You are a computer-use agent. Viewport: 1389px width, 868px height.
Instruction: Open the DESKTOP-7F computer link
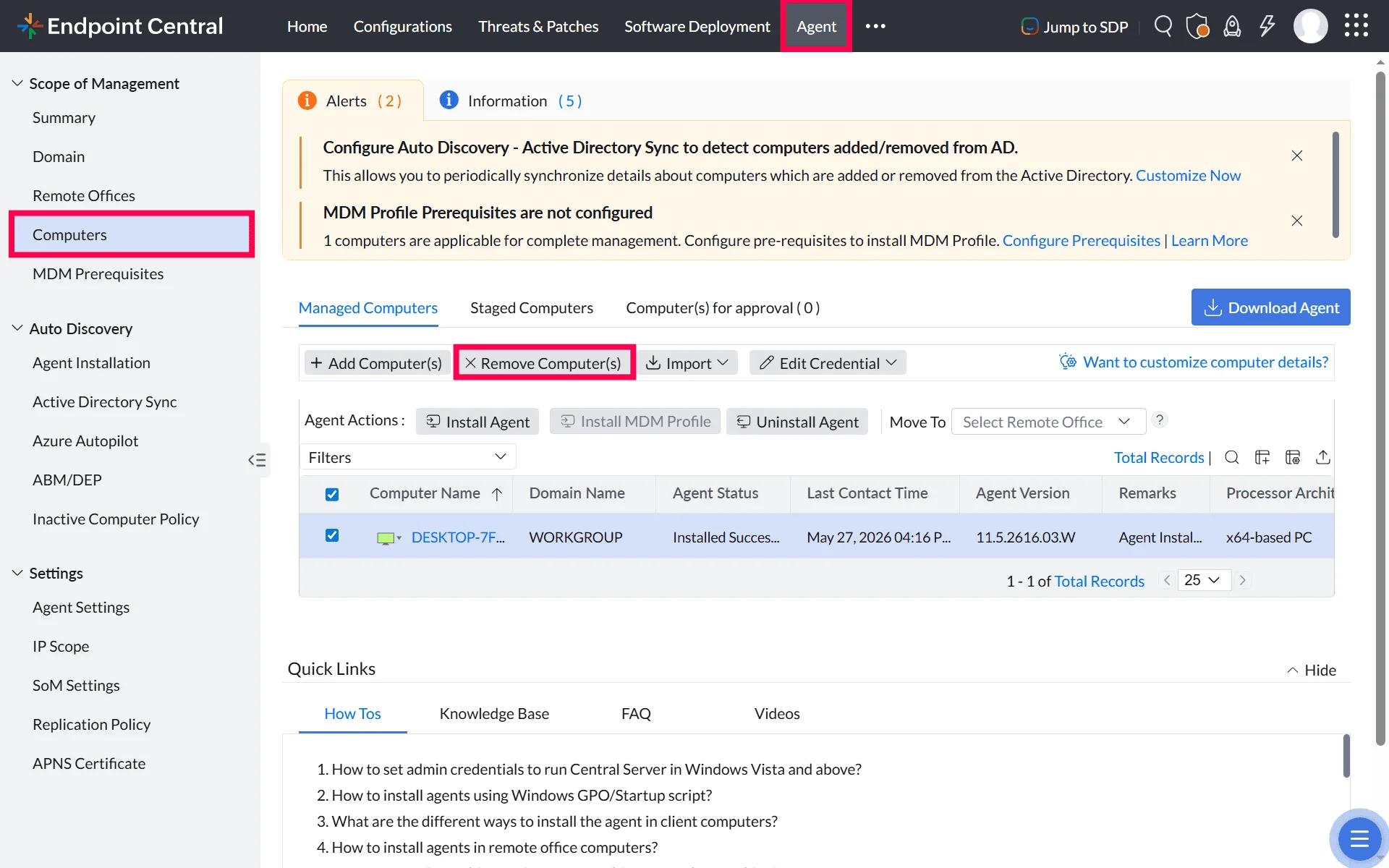point(458,537)
